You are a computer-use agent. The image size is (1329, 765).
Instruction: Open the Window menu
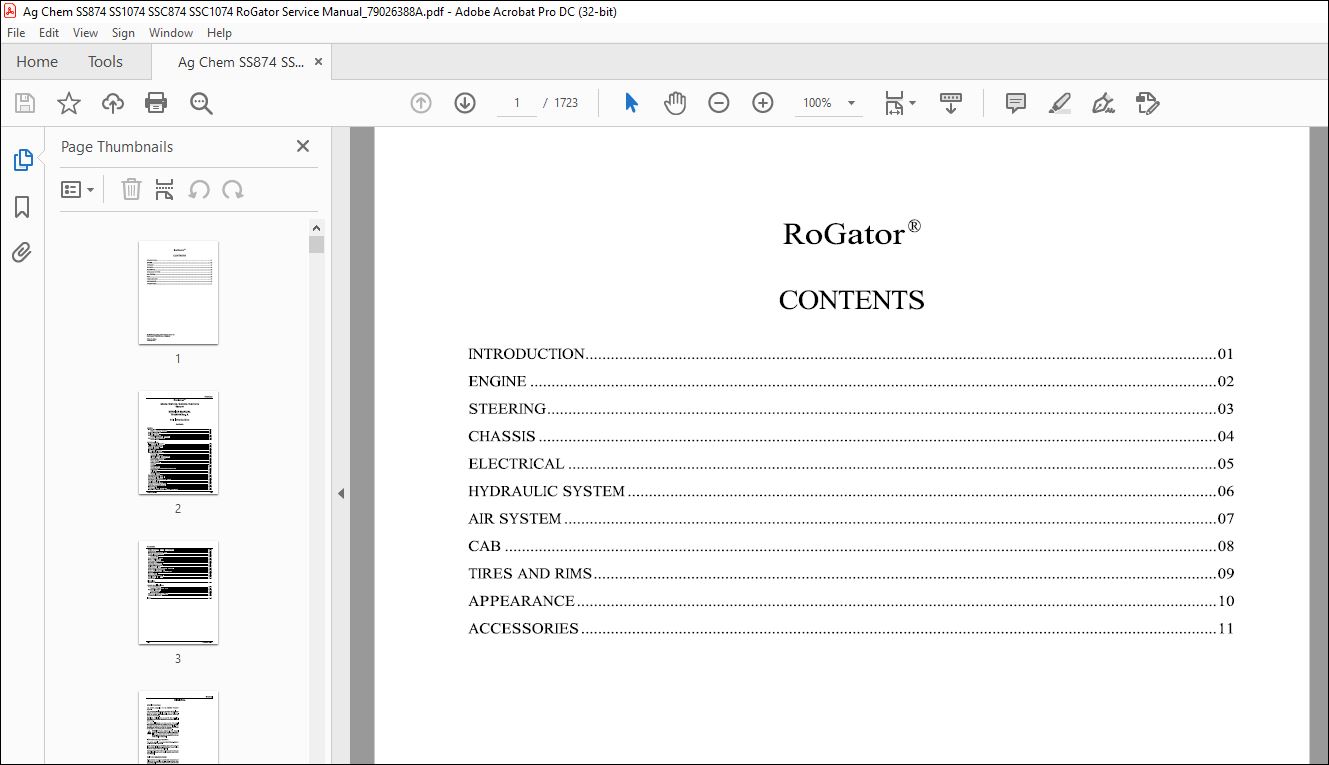(x=171, y=33)
